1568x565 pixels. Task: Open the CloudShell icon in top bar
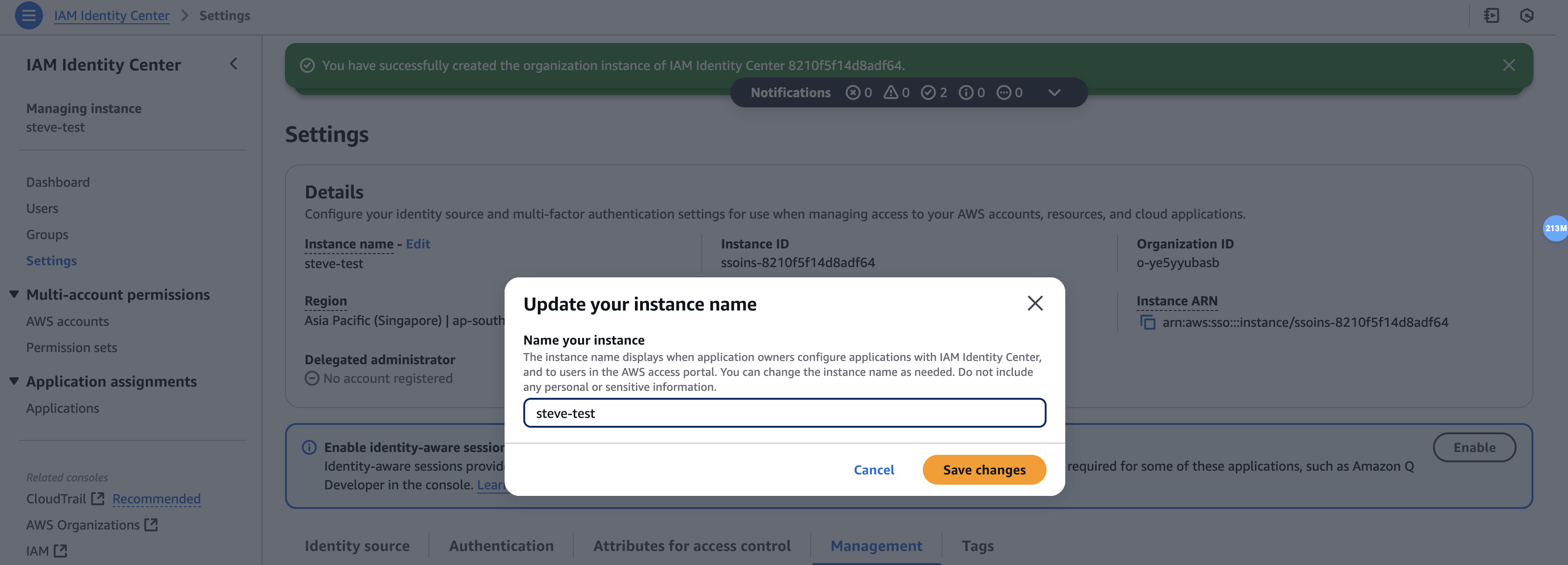pyautogui.click(x=1491, y=15)
